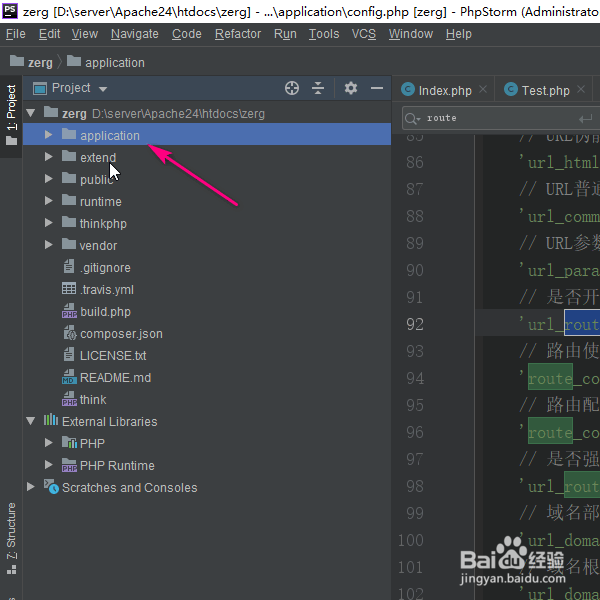Expand the public folder arrow

coord(48,179)
